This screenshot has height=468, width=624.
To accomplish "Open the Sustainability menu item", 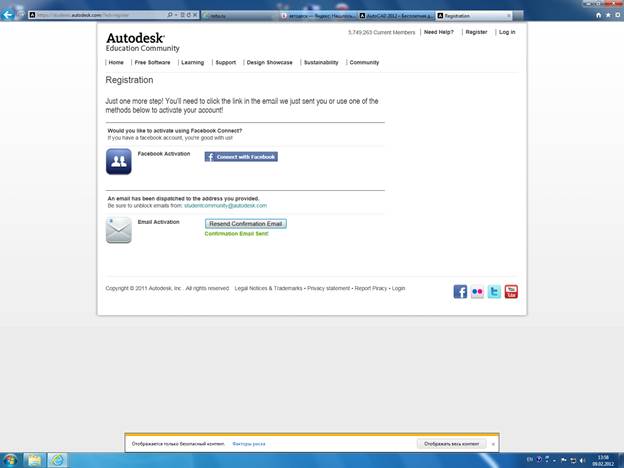I will pyautogui.click(x=321, y=62).
